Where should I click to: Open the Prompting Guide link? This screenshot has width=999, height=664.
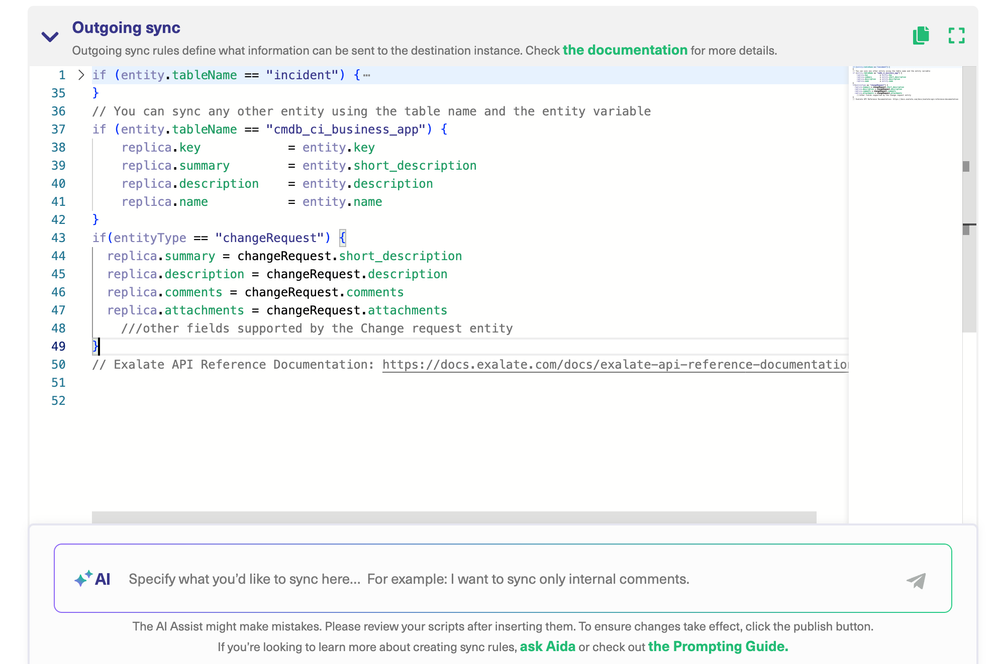click(x=718, y=647)
